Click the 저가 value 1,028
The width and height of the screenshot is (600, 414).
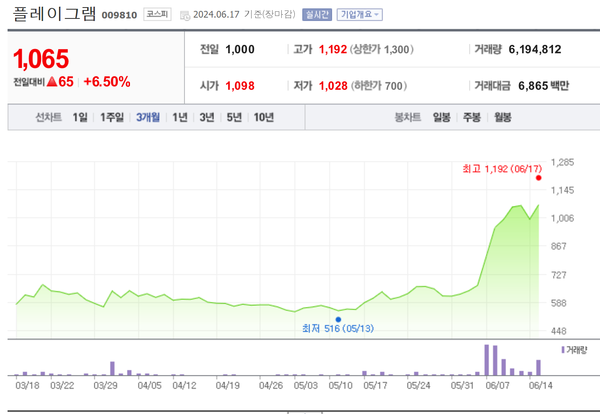coord(333,86)
